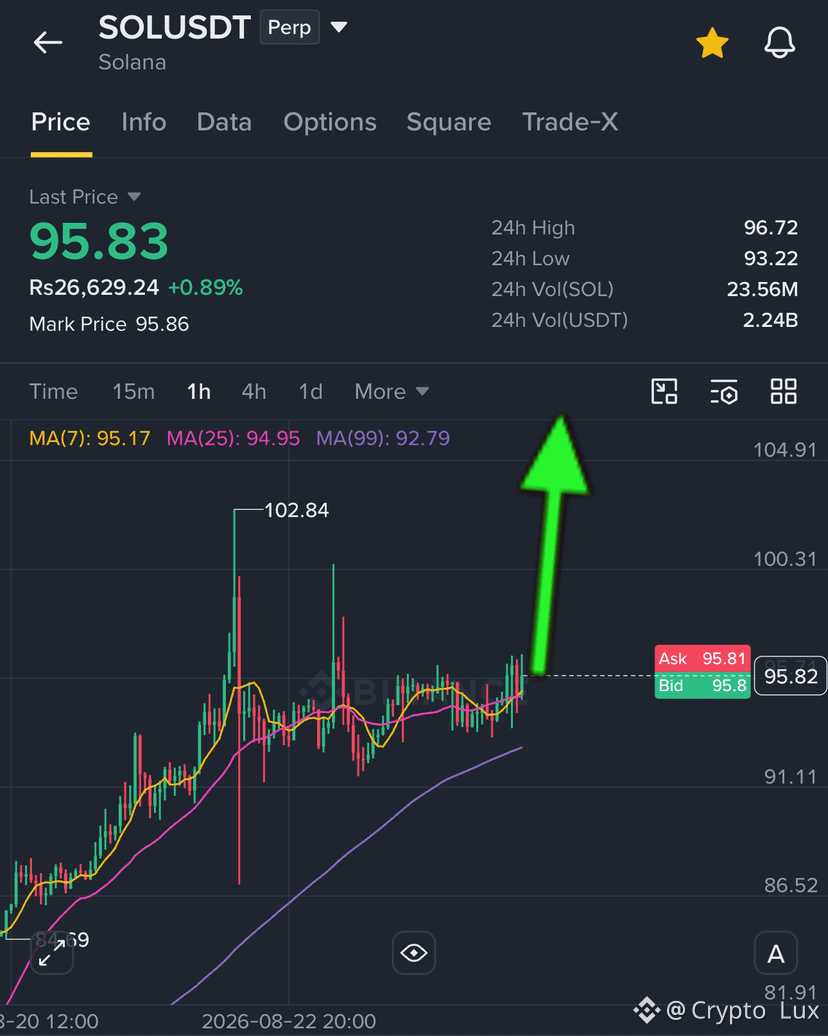Screen dimensions: 828x1036
Task: Click the current price tag 95.82
Action: [790, 676]
